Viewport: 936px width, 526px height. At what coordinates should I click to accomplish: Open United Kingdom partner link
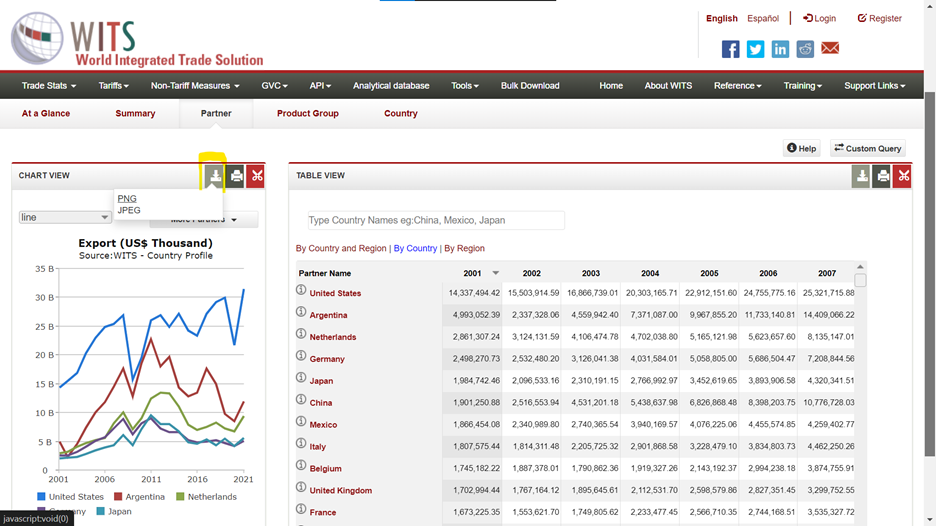340,491
